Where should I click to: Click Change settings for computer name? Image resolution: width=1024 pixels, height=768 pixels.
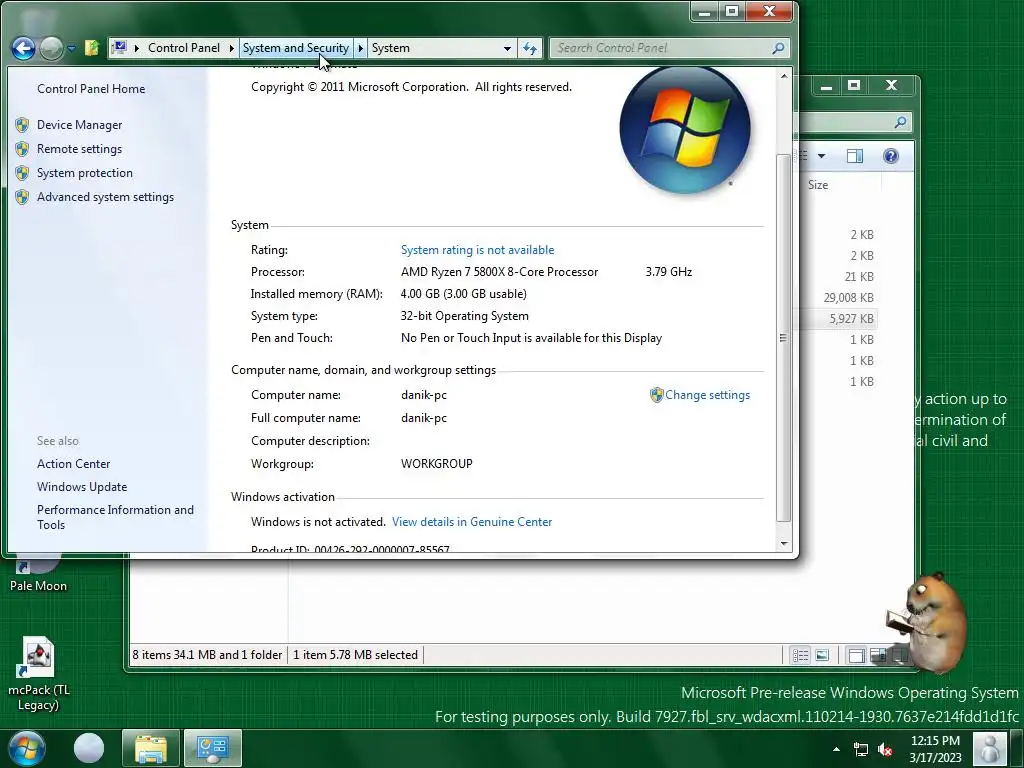(x=707, y=395)
